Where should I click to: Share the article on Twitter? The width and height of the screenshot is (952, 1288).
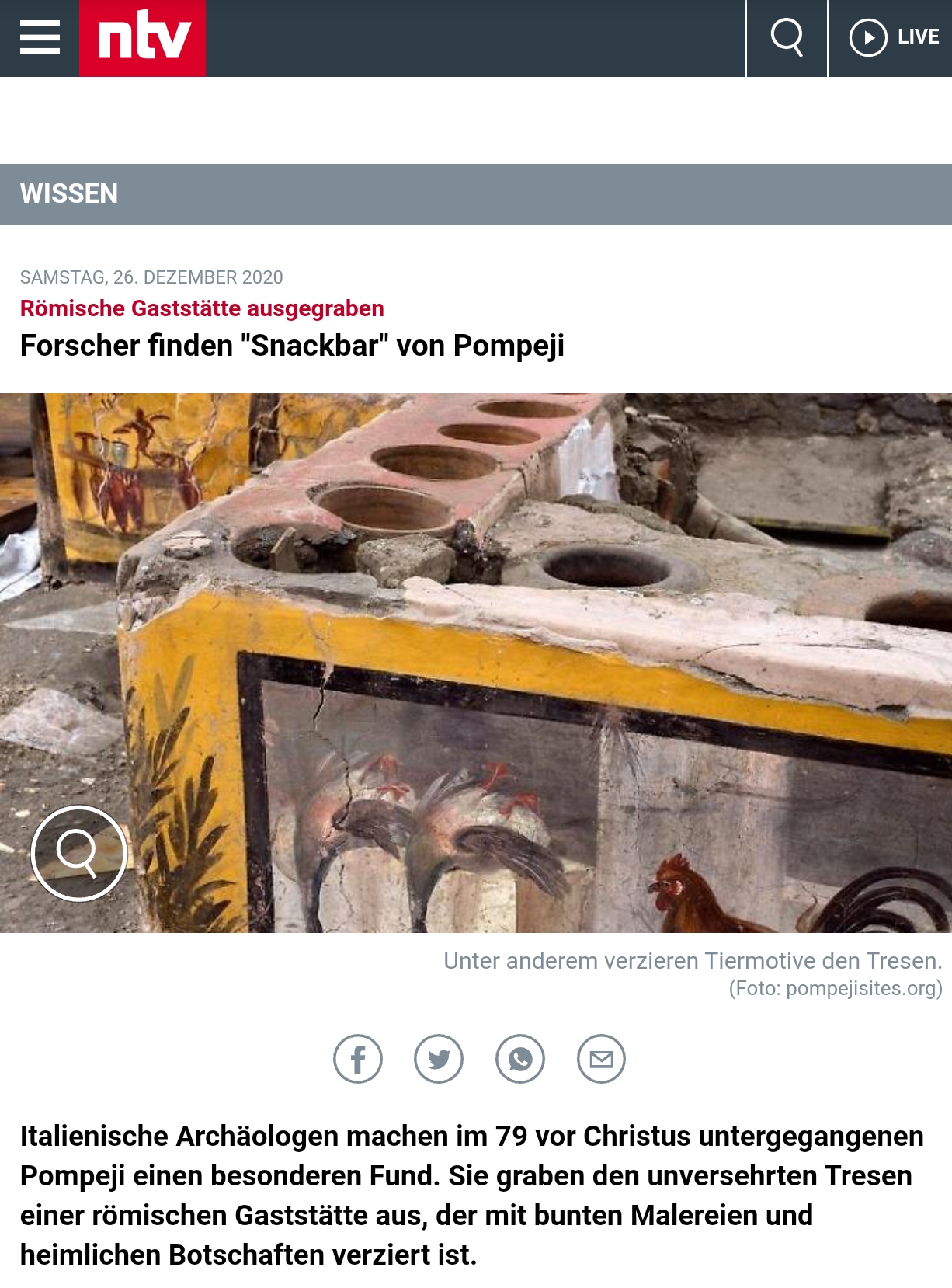pyautogui.click(x=439, y=1059)
